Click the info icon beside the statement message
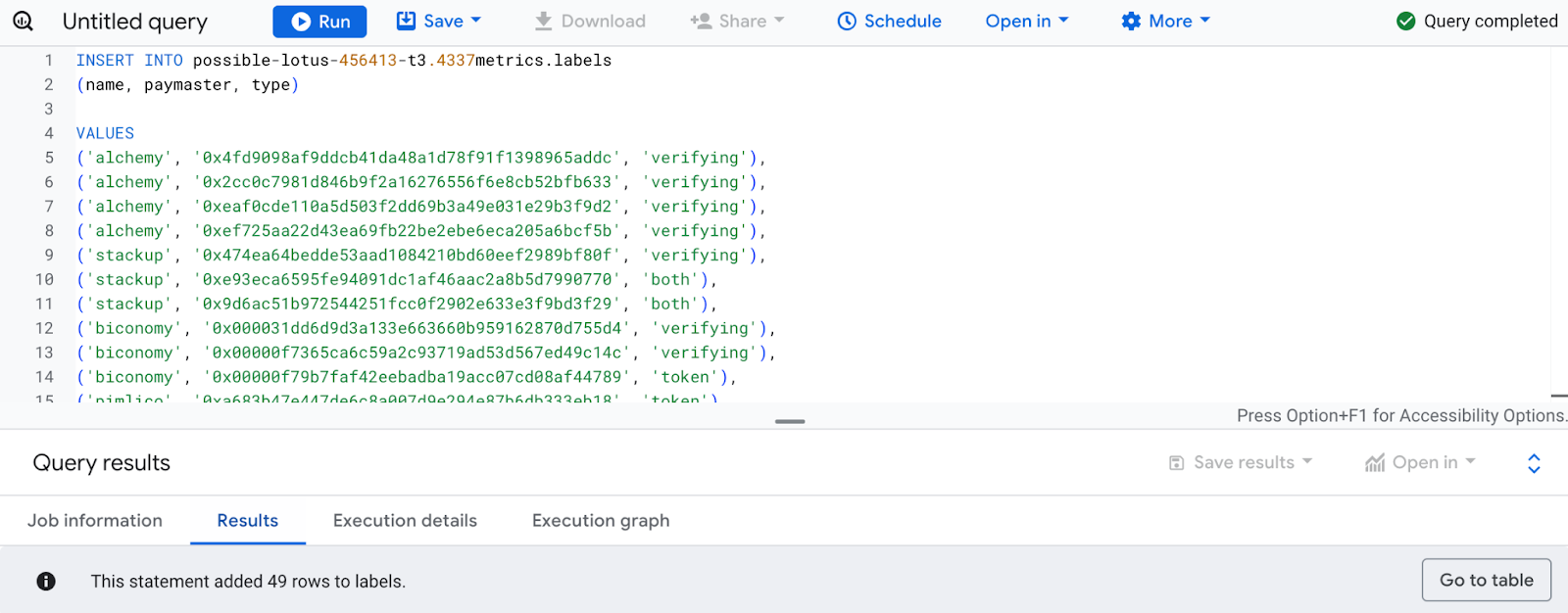The image size is (1568, 613). 46,582
